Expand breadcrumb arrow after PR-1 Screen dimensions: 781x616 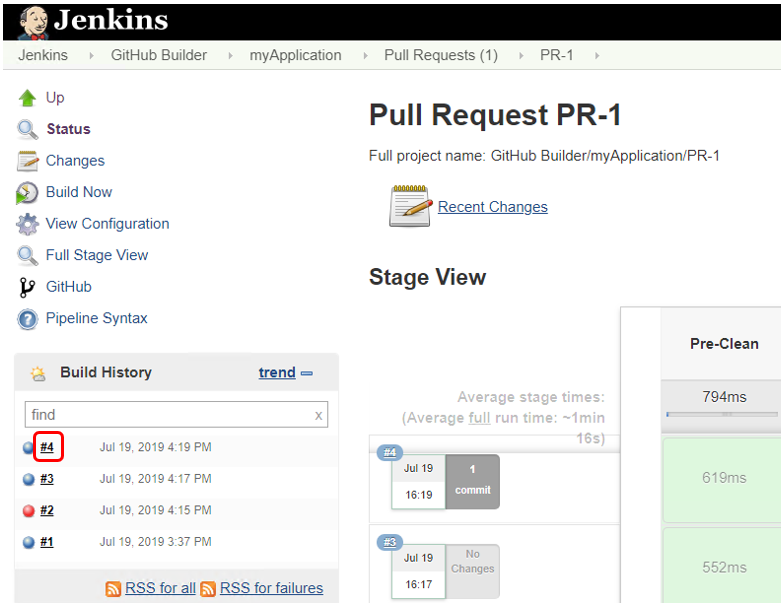tap(597, 56)
